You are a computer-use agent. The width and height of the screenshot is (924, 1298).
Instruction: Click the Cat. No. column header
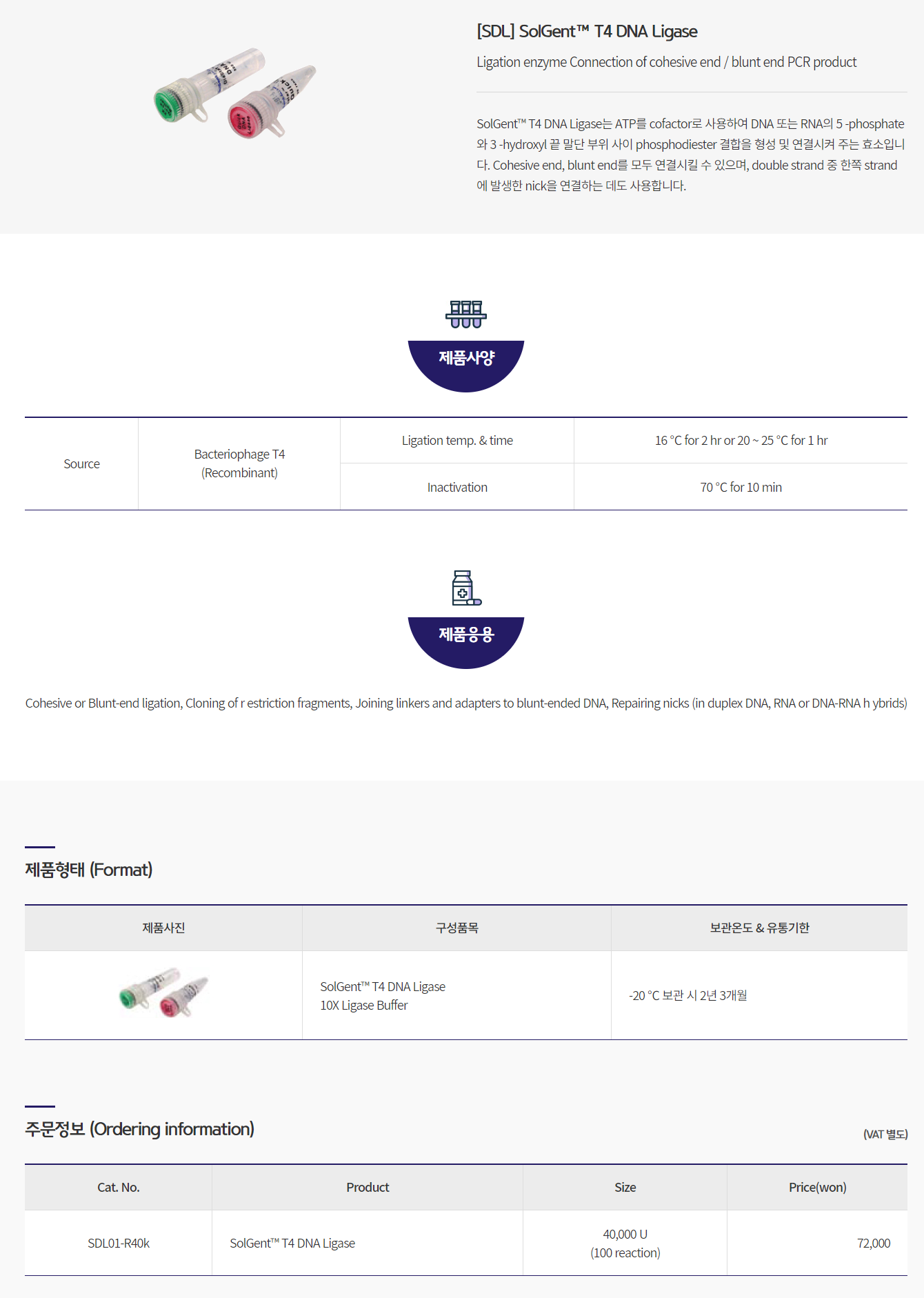[119, 1187]
